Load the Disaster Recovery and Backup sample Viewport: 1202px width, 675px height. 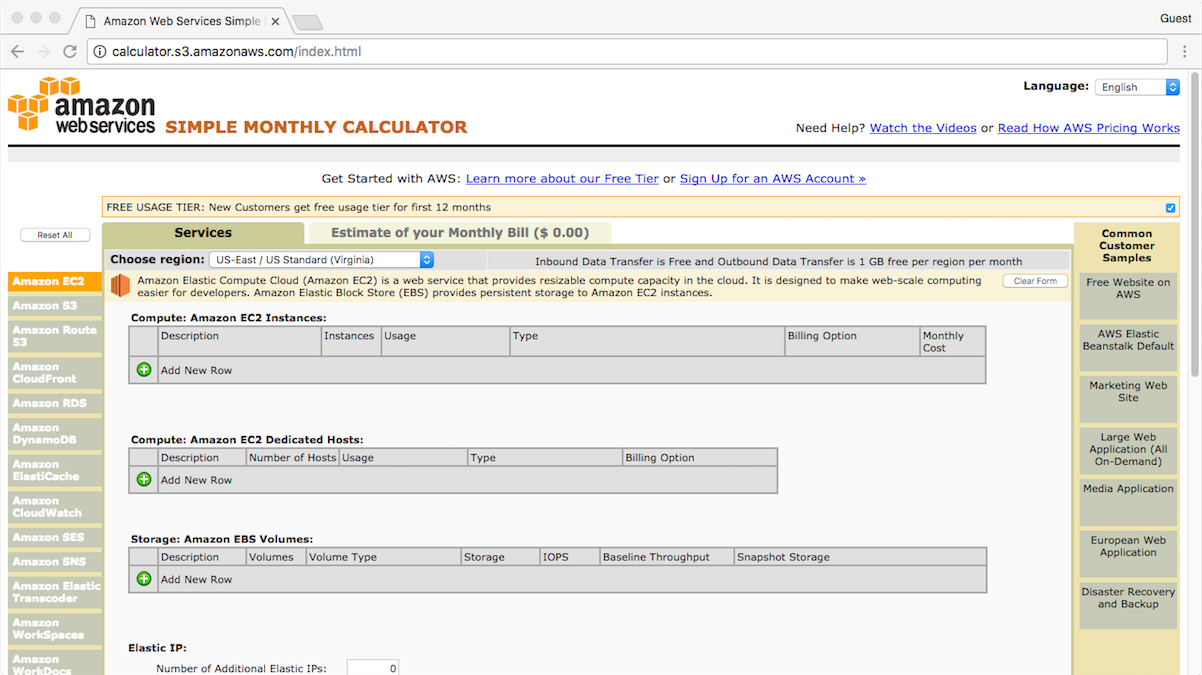[x=1128, y=605]
